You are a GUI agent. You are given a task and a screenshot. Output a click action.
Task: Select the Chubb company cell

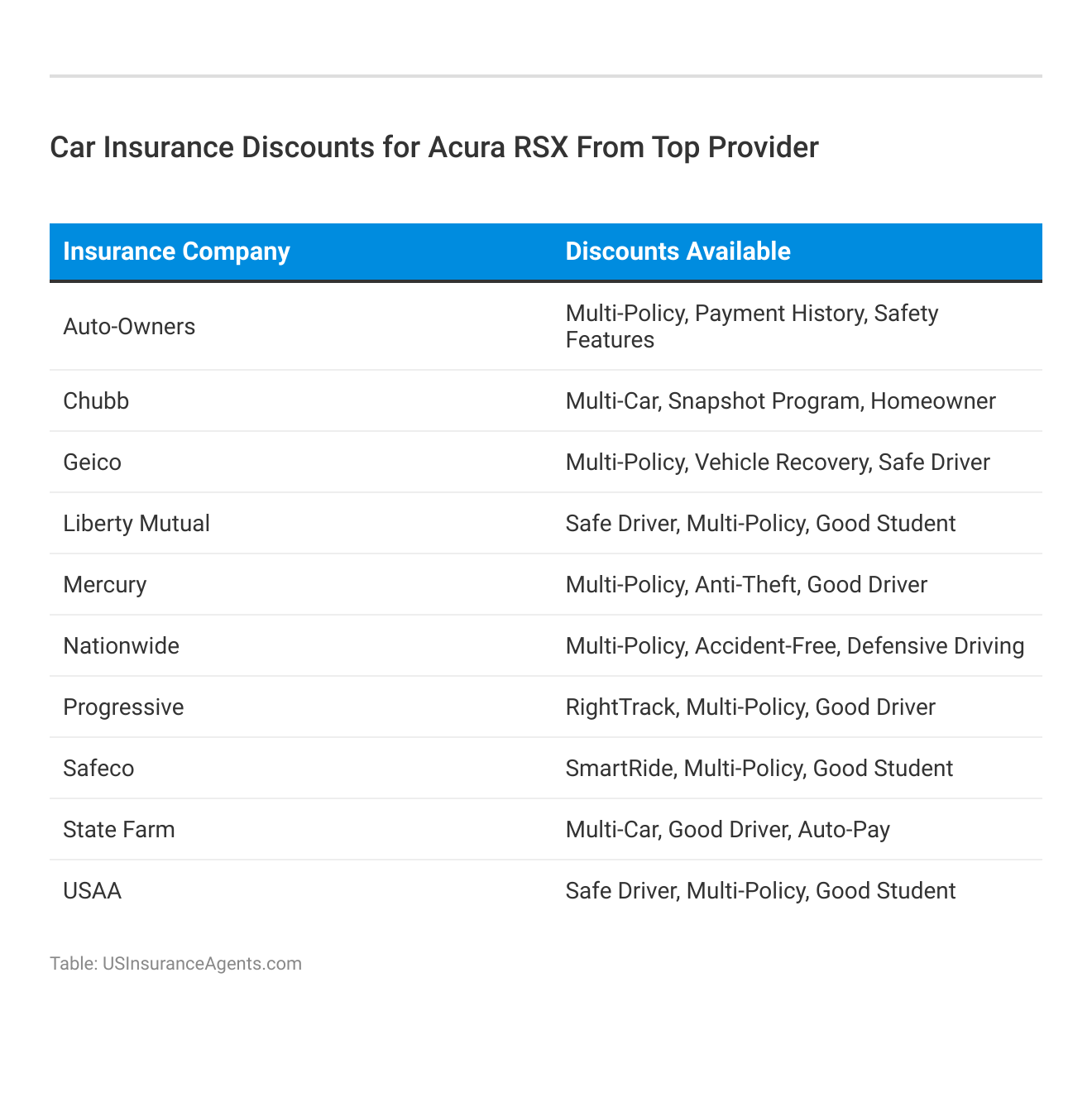(x=96, y=401)
